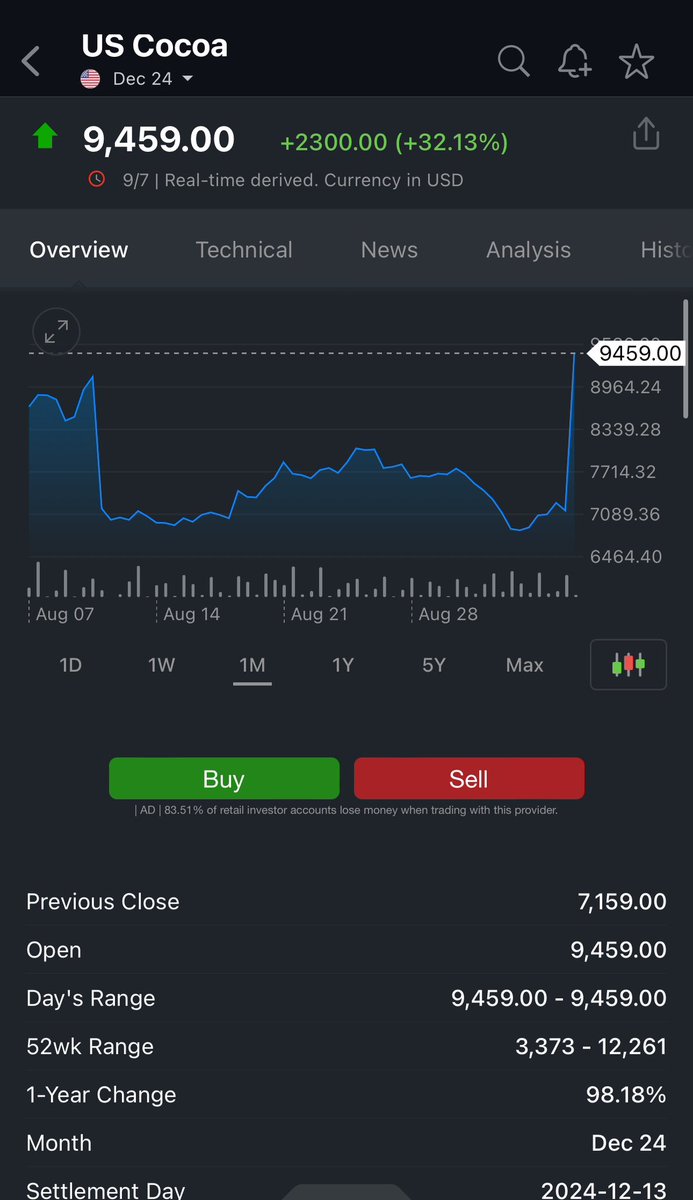Select the 1Y chart range

point(343,665)
